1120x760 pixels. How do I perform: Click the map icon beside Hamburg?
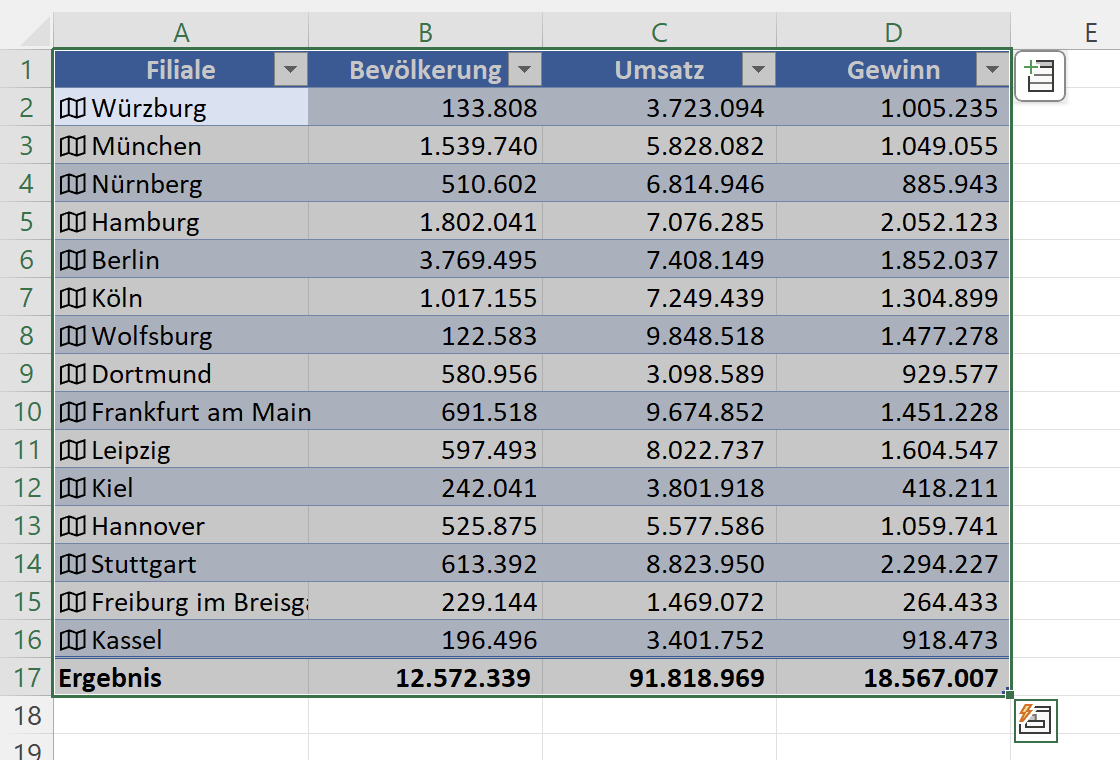[x=72, y=221]
